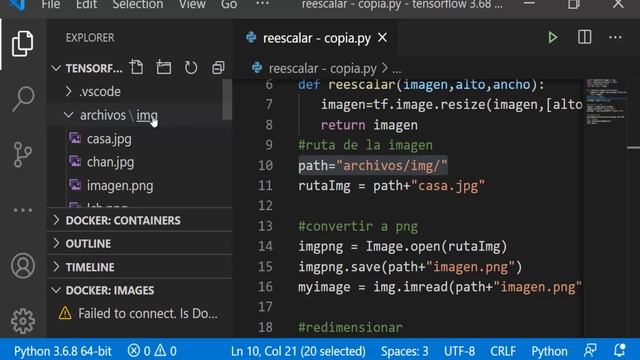Click the Docker warning triangle icon
This screenshot has width=640, height=360.
(x=65, y=313)
